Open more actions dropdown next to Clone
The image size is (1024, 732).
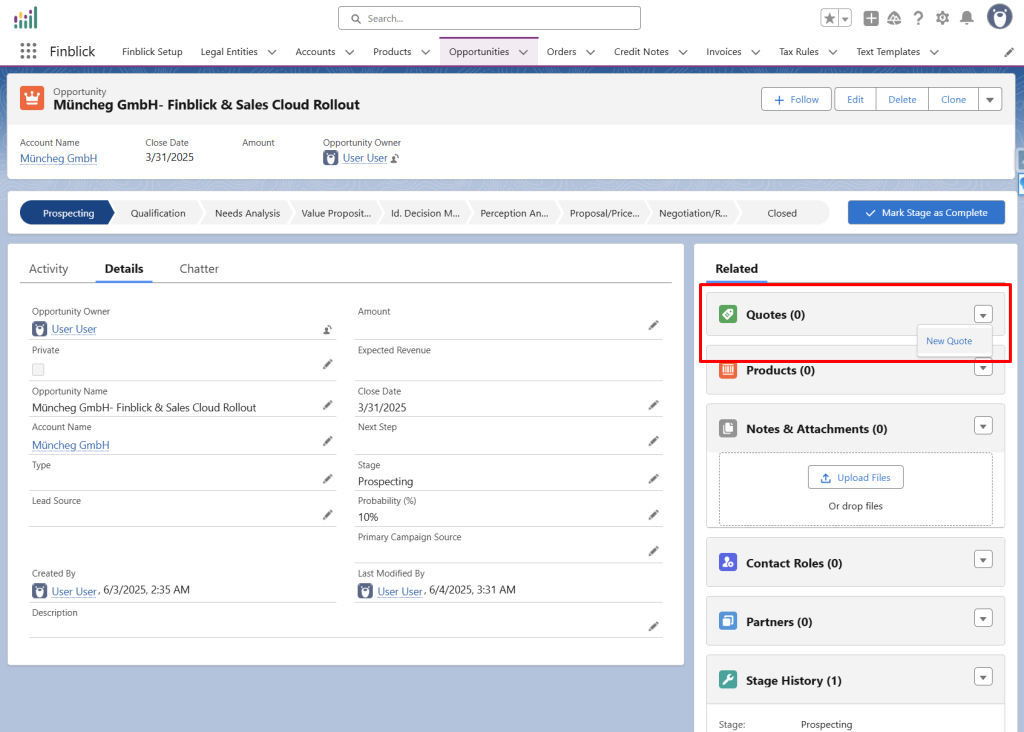point(989,99)
